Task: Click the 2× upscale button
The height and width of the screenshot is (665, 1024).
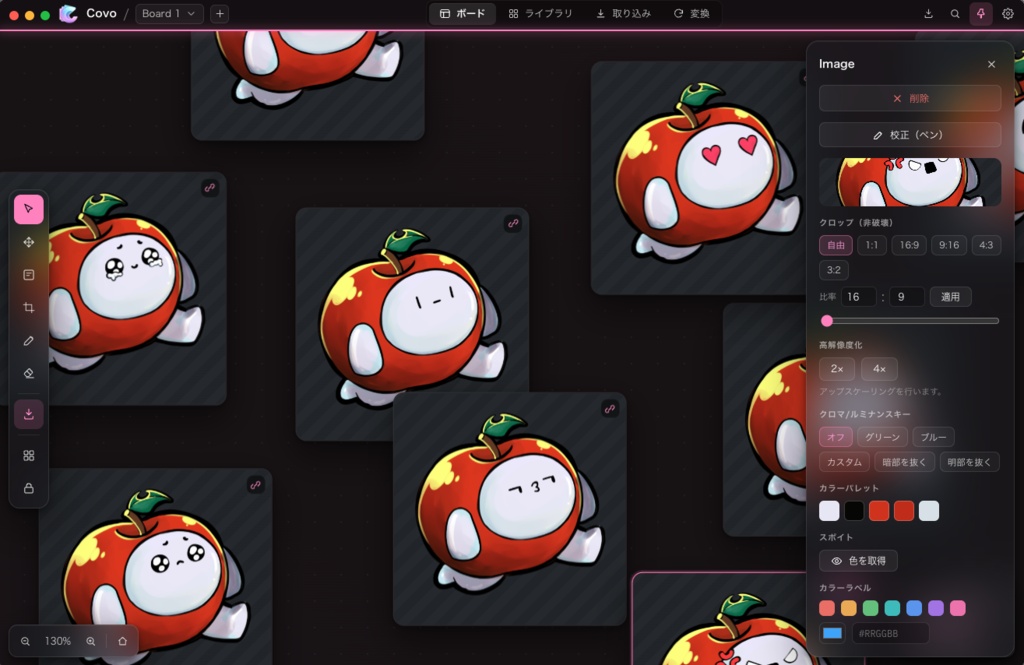Action: point(837,369)
